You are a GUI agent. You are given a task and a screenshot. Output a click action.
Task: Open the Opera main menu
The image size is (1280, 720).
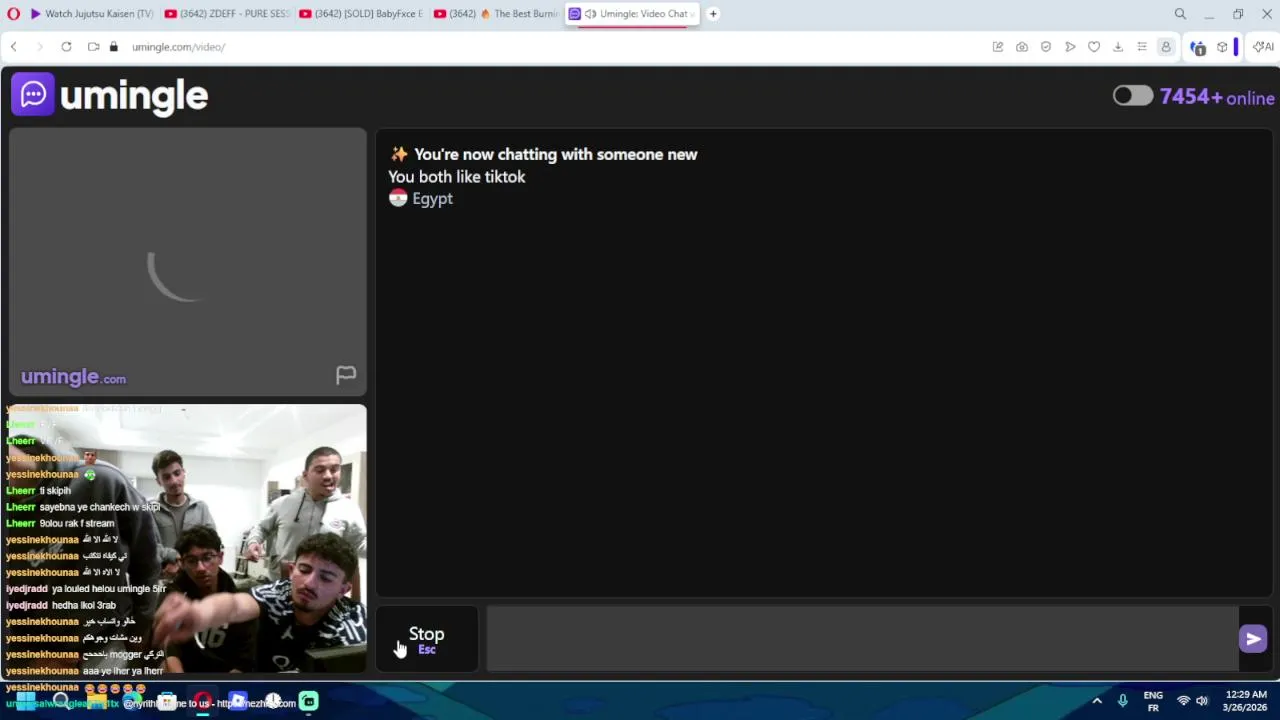tap(12, 14)
